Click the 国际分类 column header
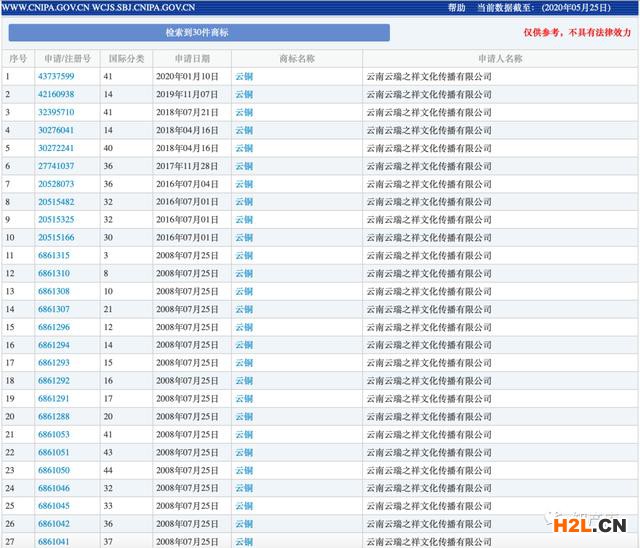Viewport: 640px width, 548px height. pos(126,59)
